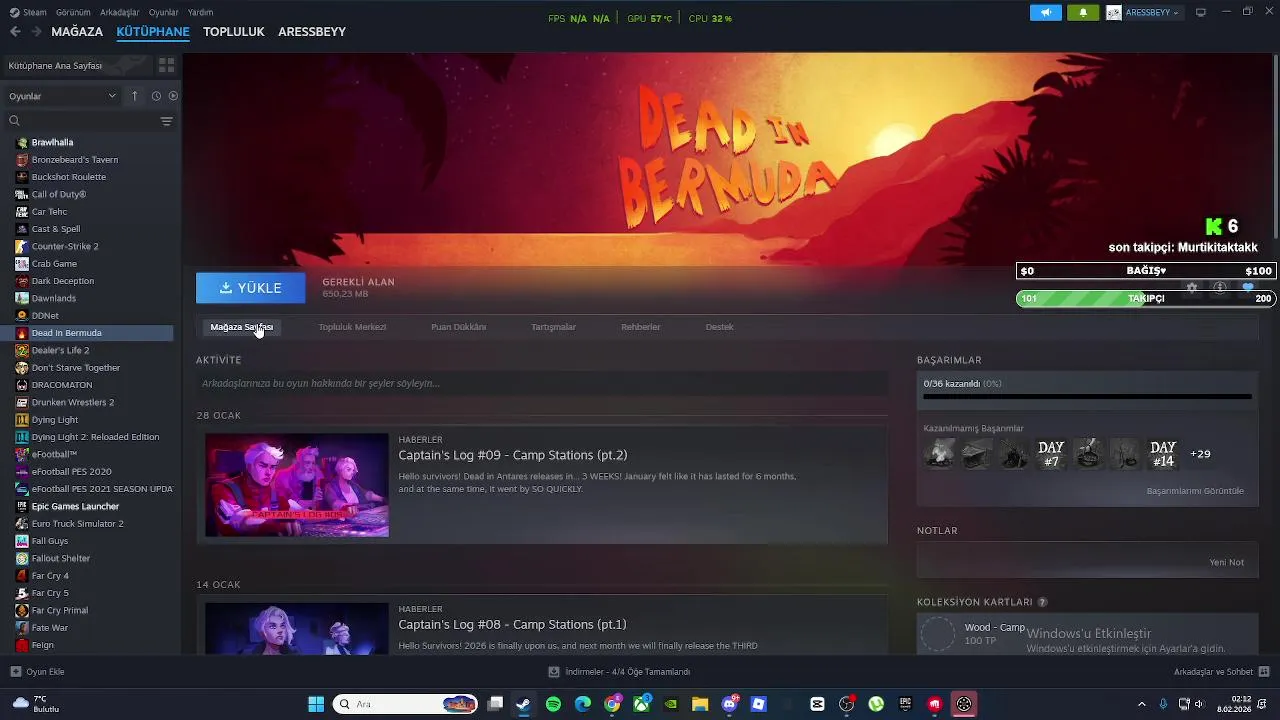Viewport: 1280px width, 720px height.
Task: Switch to Big Picture mode monitor icon
Action: pyautogui.click(x=1201, y=13)
